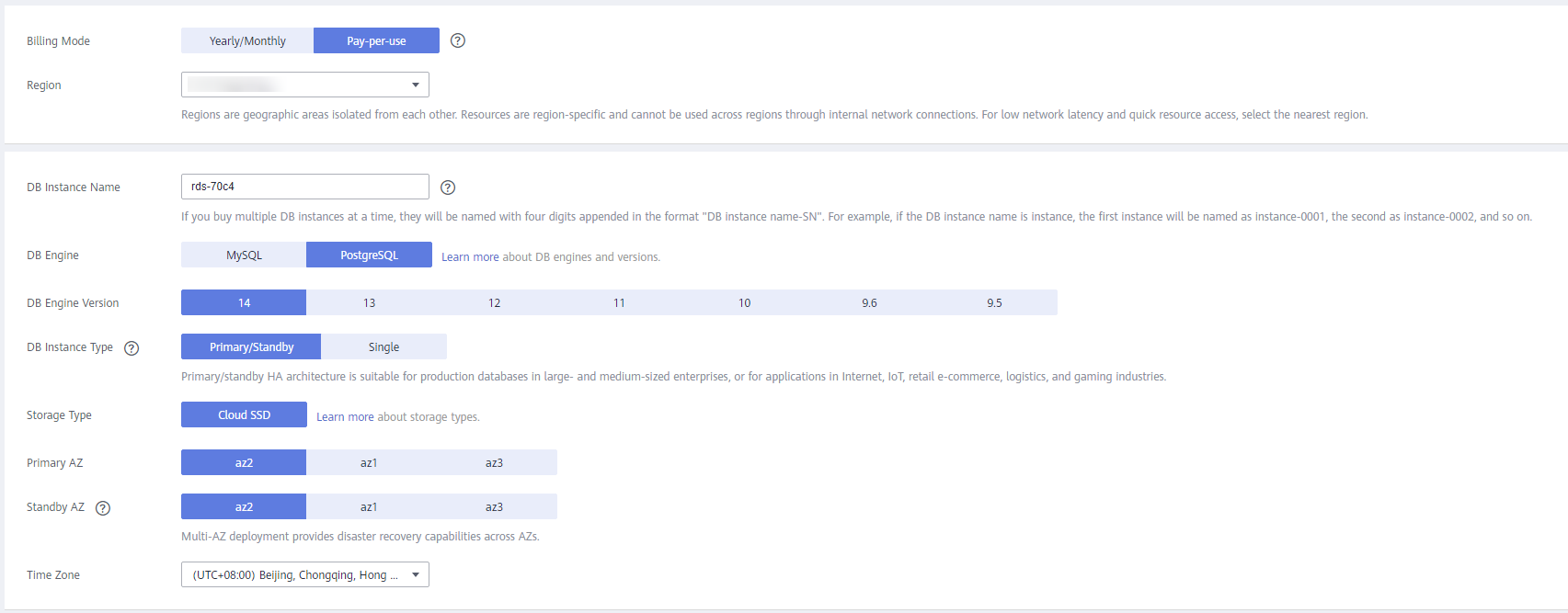Open Learn more about DB engines link

(x=470, y=257)
